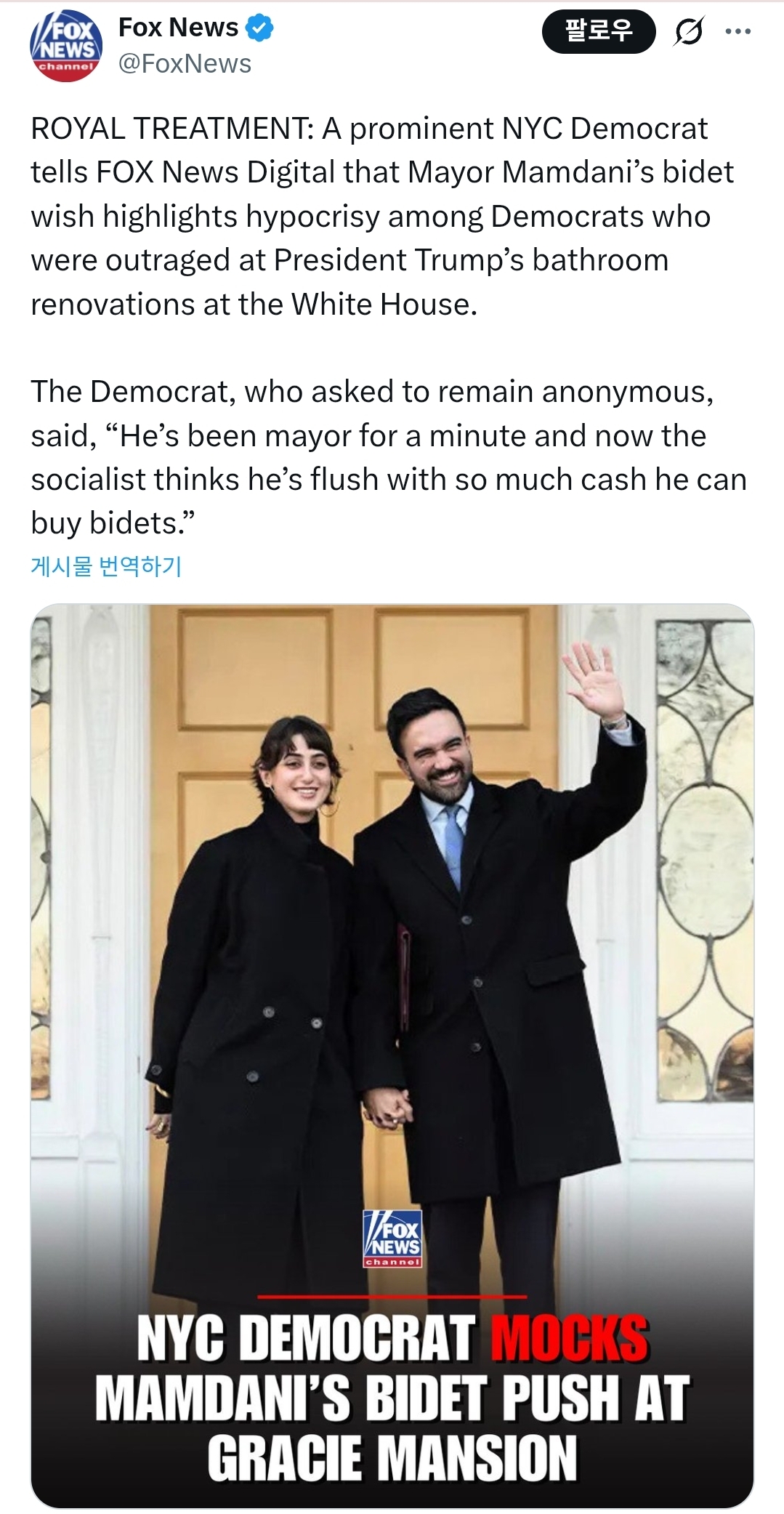The width and height of the screenshot is (784, 1514).
Task: Click the blue verified badge
Action: point(259,28)
